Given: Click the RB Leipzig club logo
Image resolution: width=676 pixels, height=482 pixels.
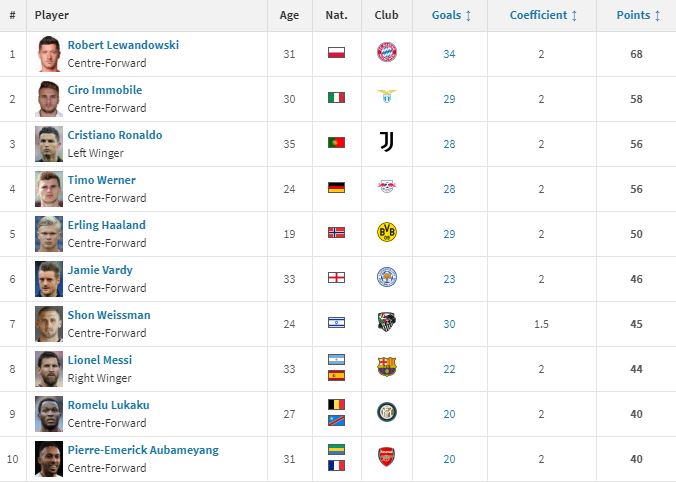Looking at the screenshot, I should point(387,187).
